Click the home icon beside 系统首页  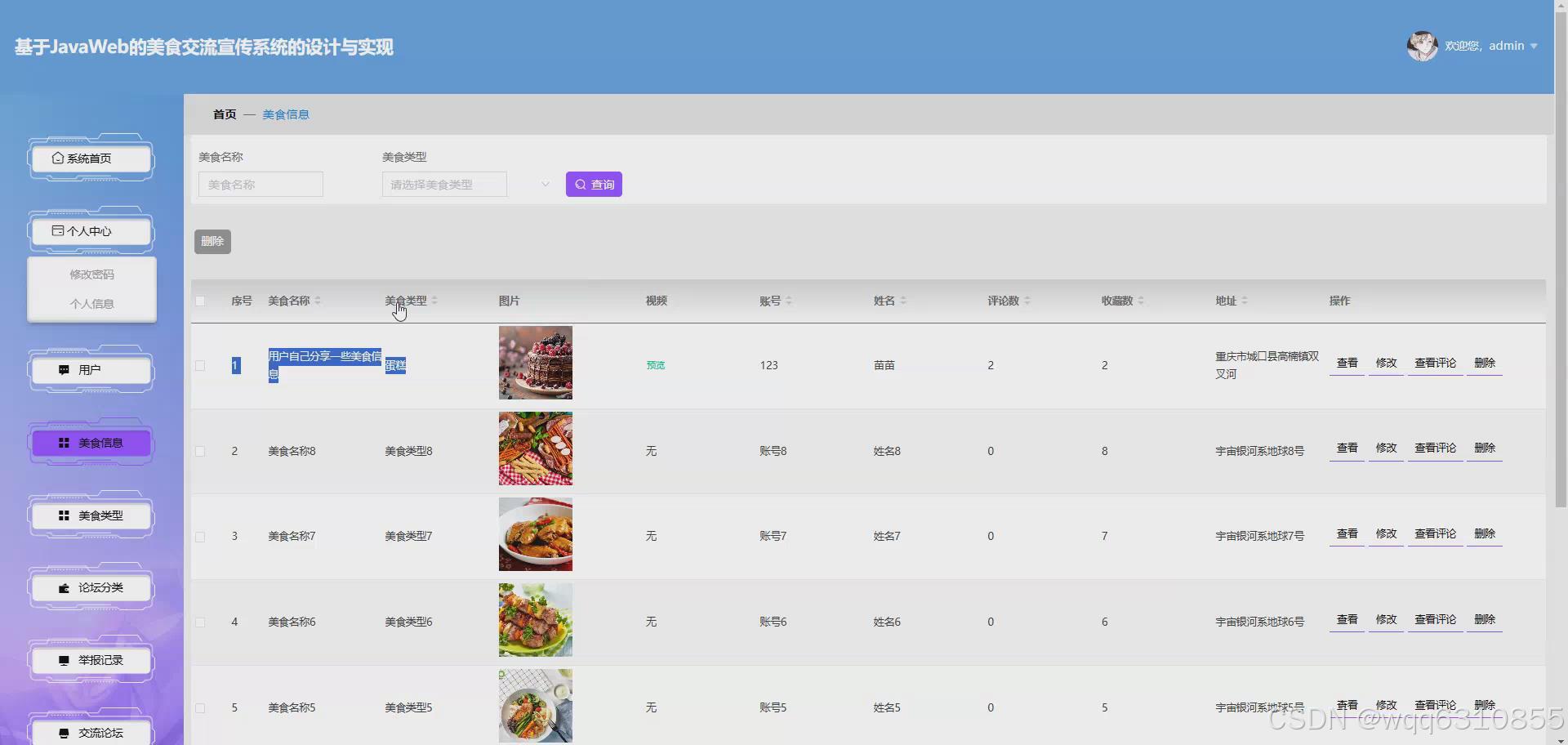pos(58,158)
